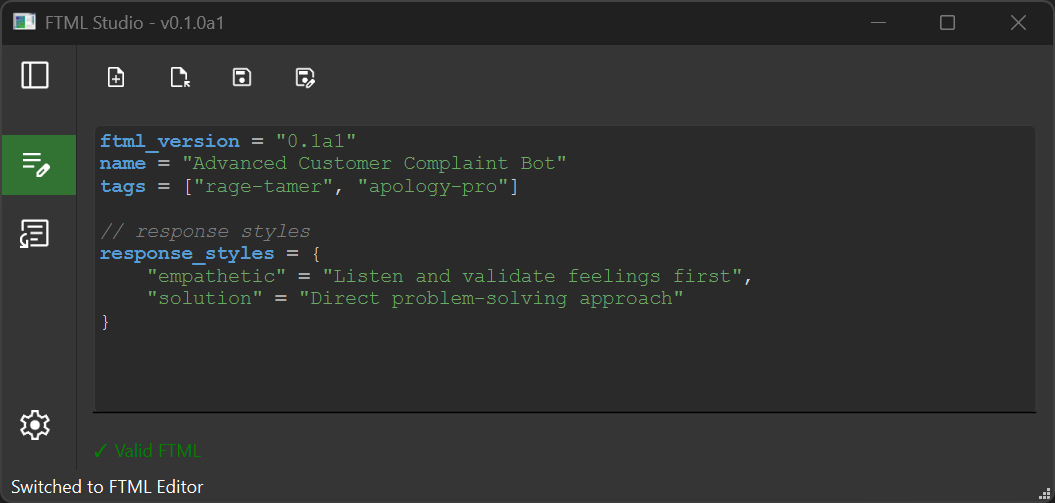1055x503 pixels.
Task: Open the Settings gear
Action: pos(35,425)
